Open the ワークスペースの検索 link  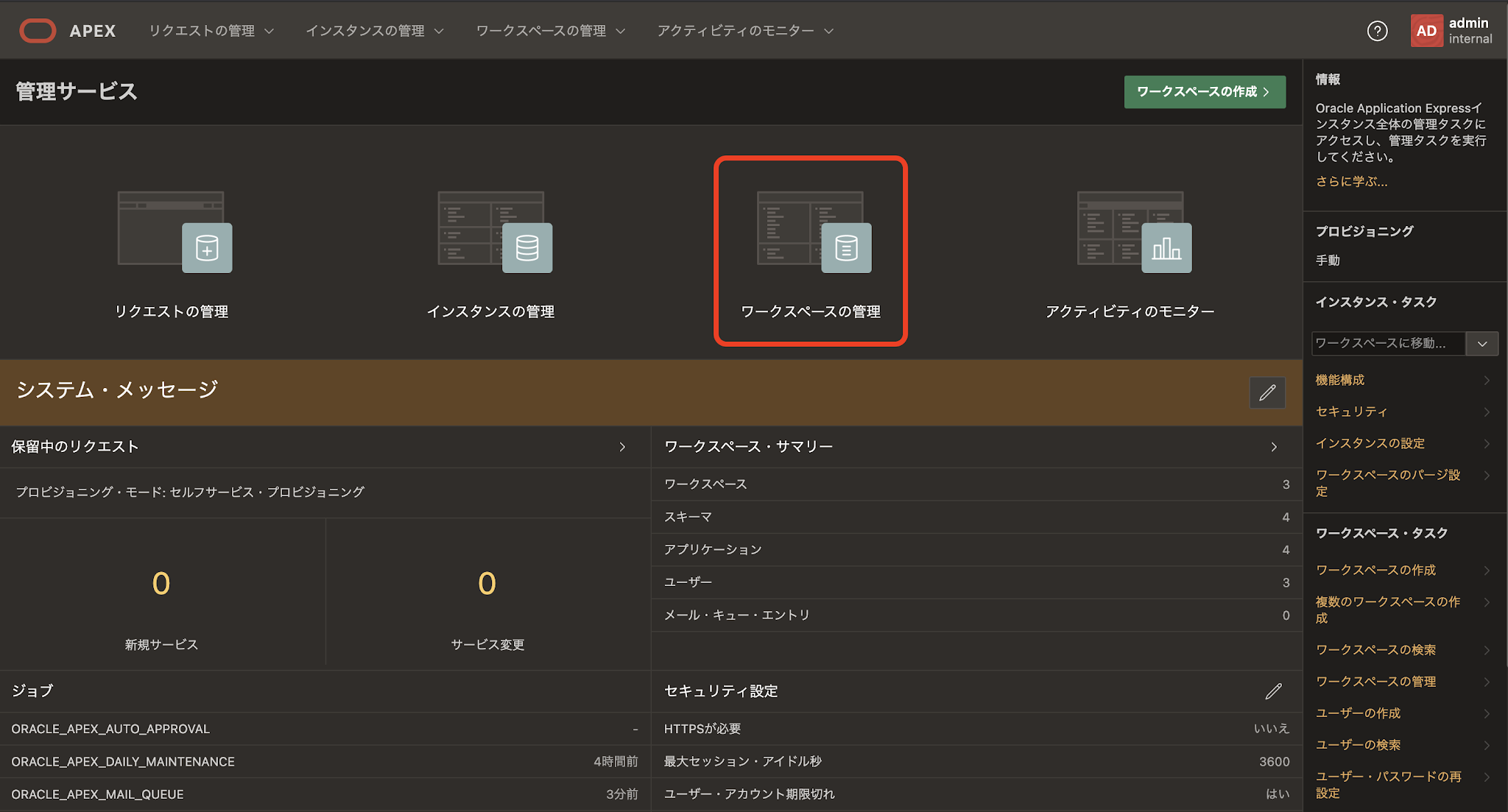tap(1376, 650)
